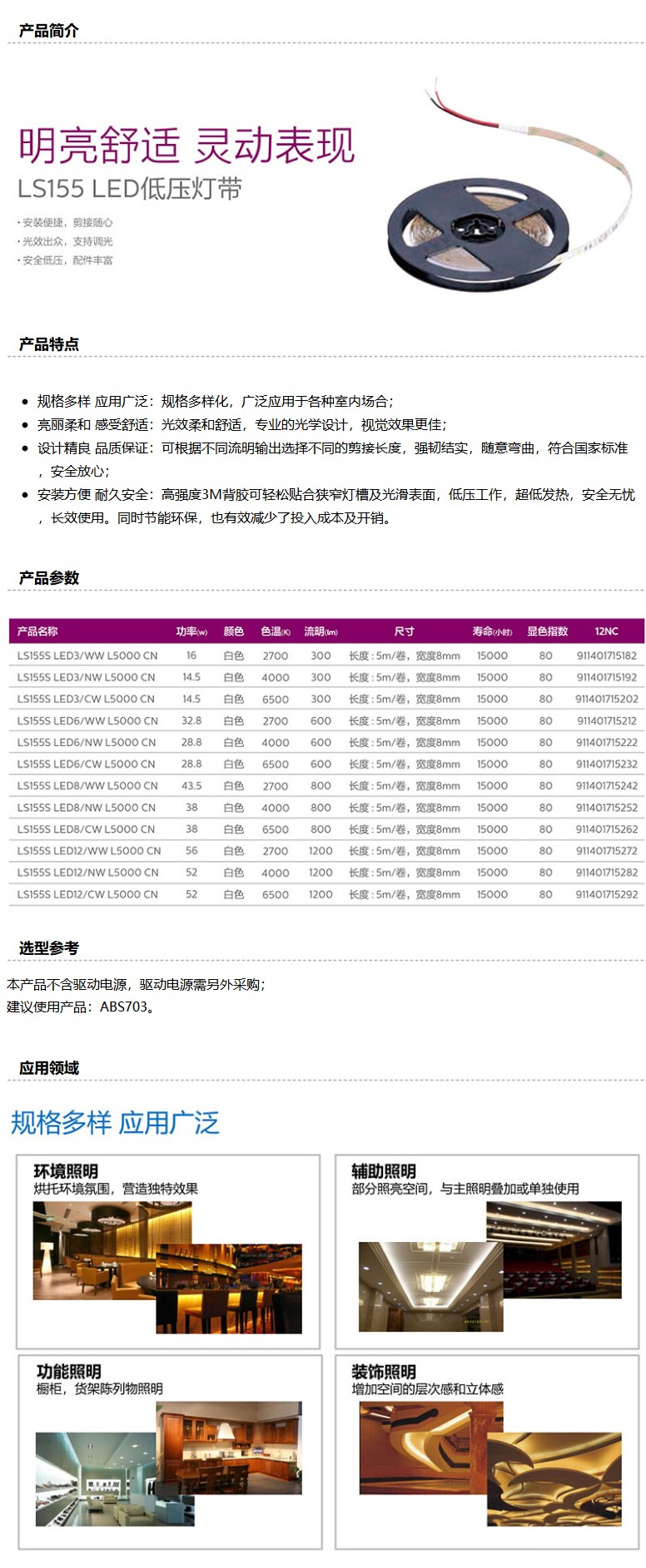
Task: Click the 应用领域 section heading
Action: pos(48,1068)
